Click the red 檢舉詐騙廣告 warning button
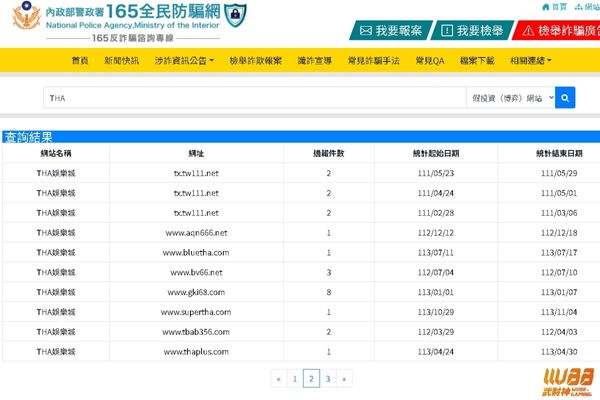The image size is (600, 400). (557, 31)
